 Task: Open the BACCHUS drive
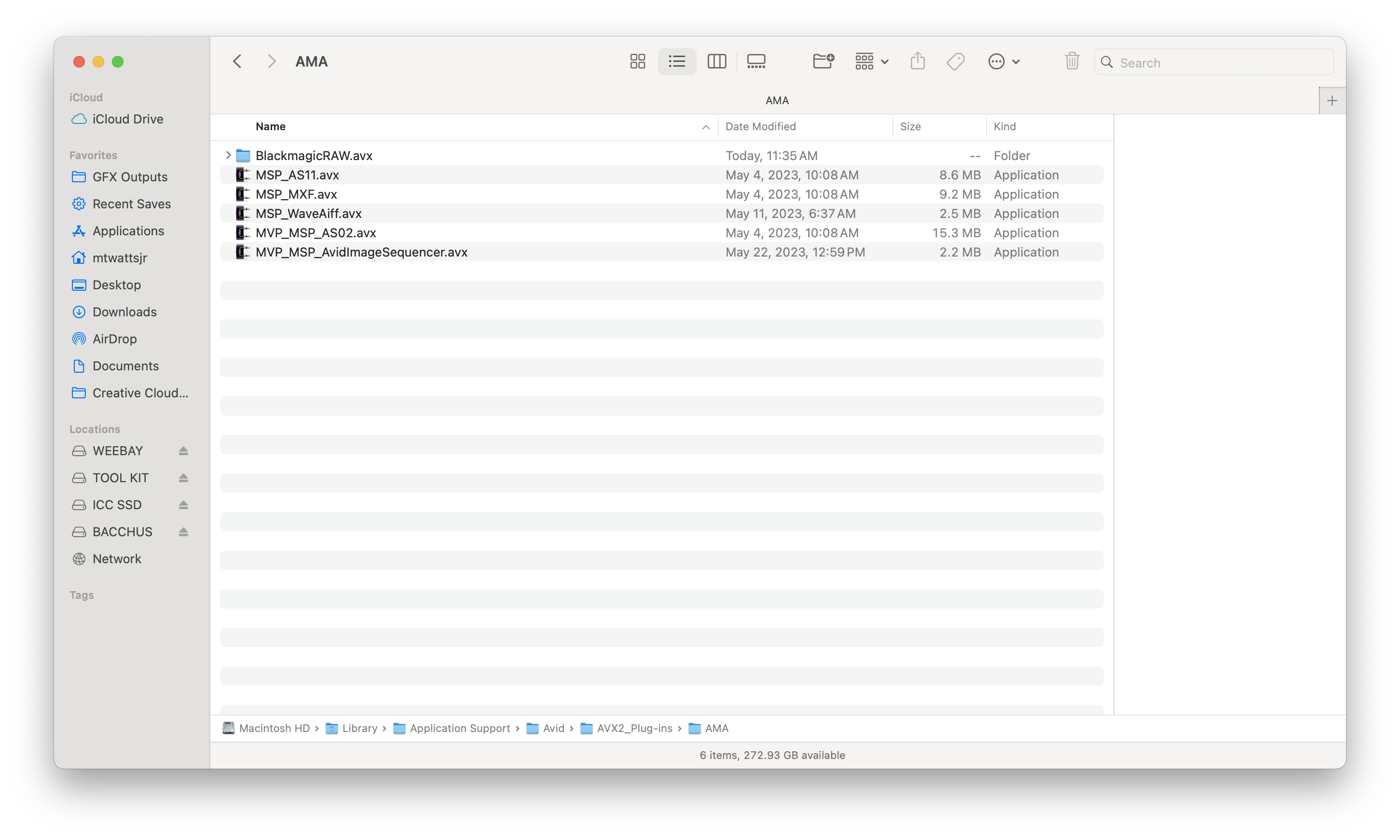click(x=122, y=531)
